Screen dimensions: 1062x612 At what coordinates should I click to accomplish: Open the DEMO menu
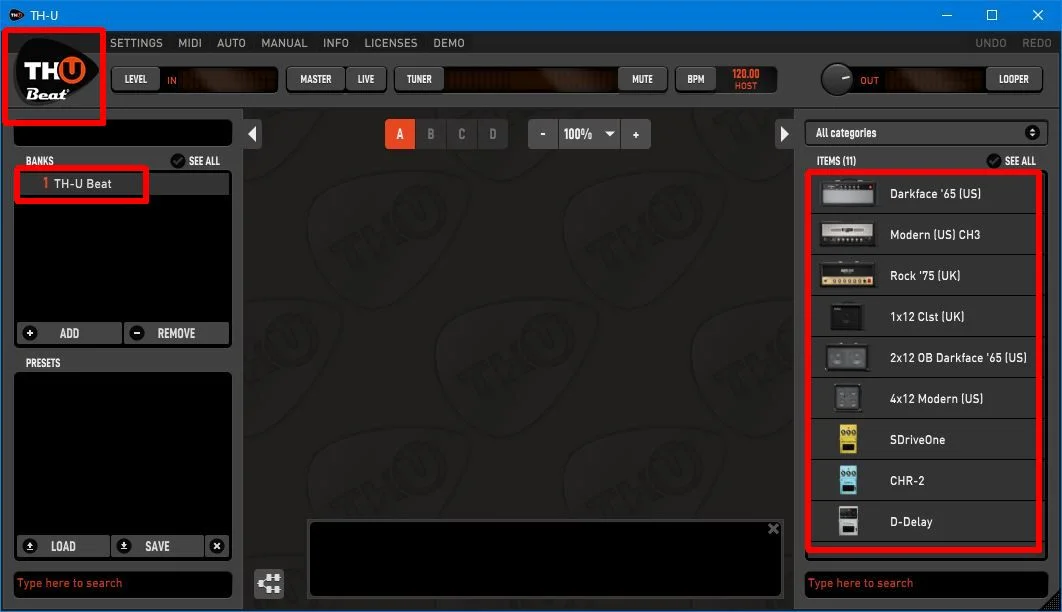(448, 43)
